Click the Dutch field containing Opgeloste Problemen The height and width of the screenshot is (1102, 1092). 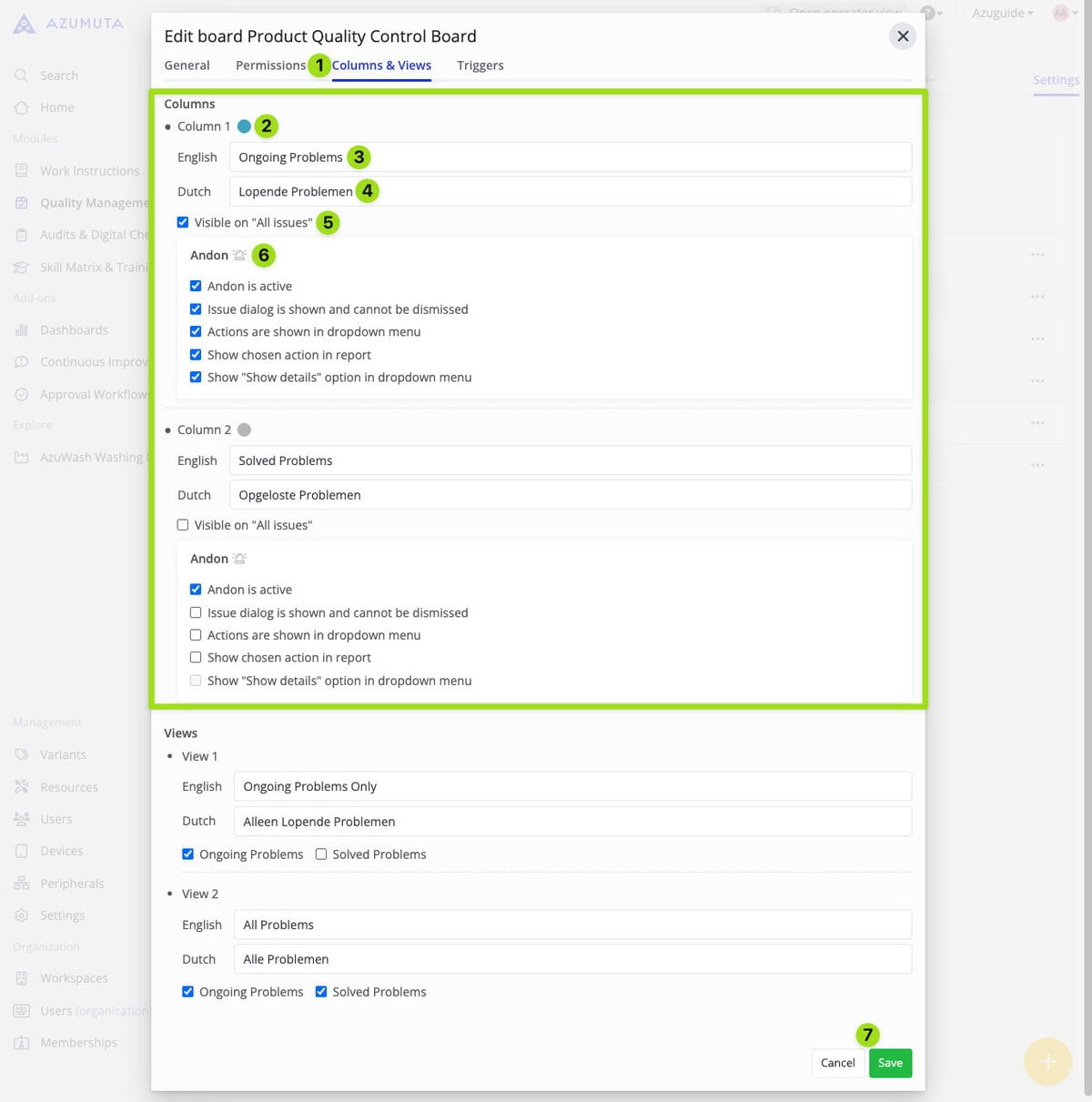click(x=571, y=495)
